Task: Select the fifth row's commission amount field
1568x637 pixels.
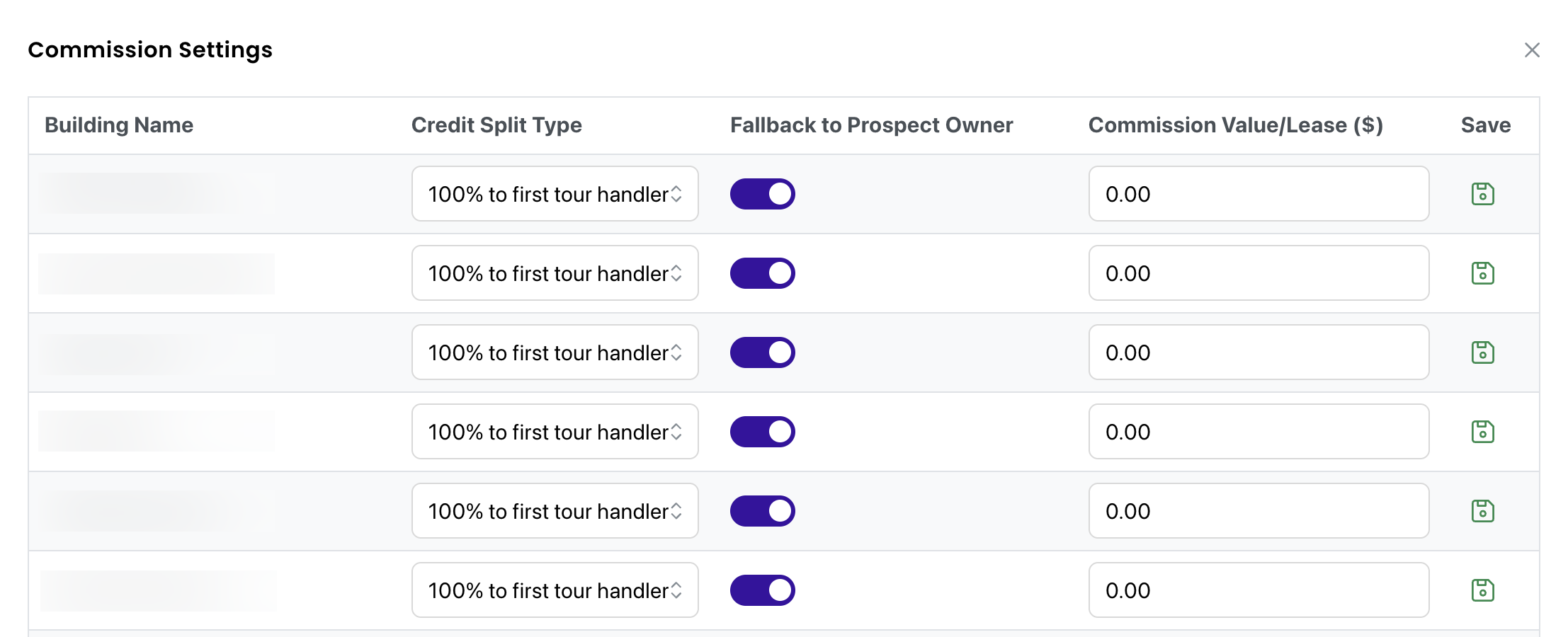Action: click(1259, 511)
